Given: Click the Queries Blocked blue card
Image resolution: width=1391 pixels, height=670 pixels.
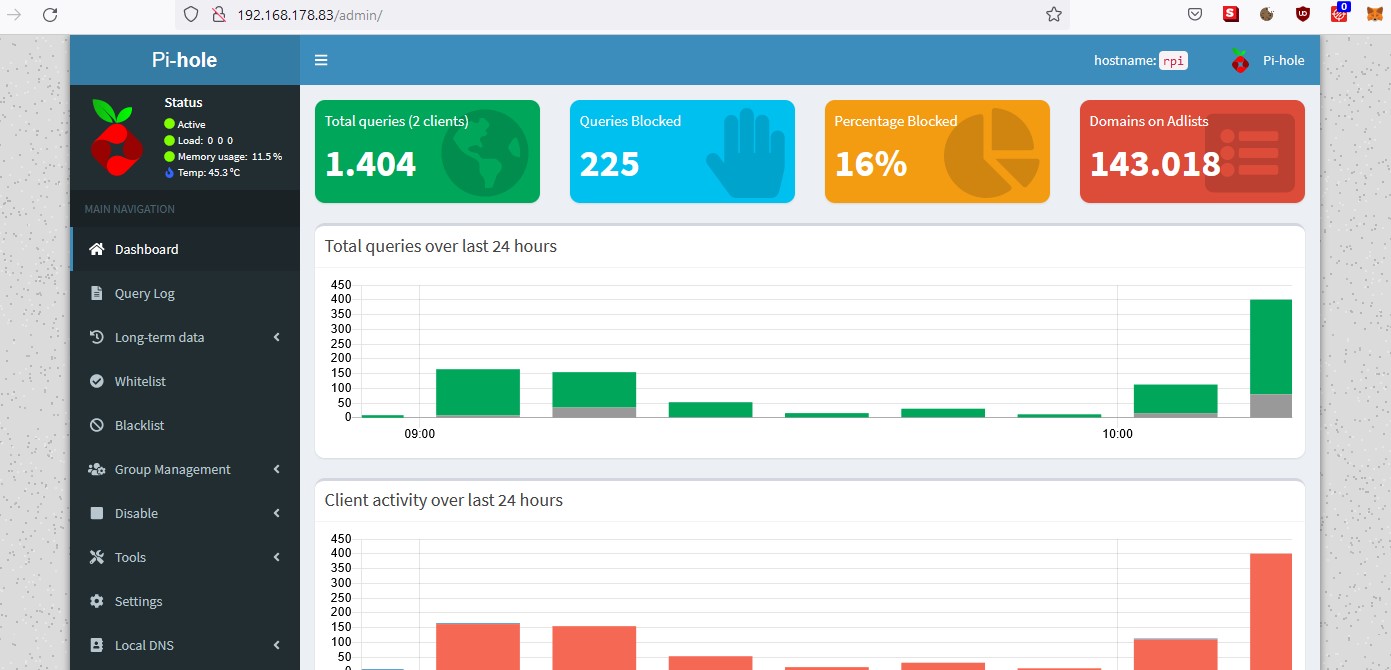Looking at the screenshot, I should (x=682, y=151).
